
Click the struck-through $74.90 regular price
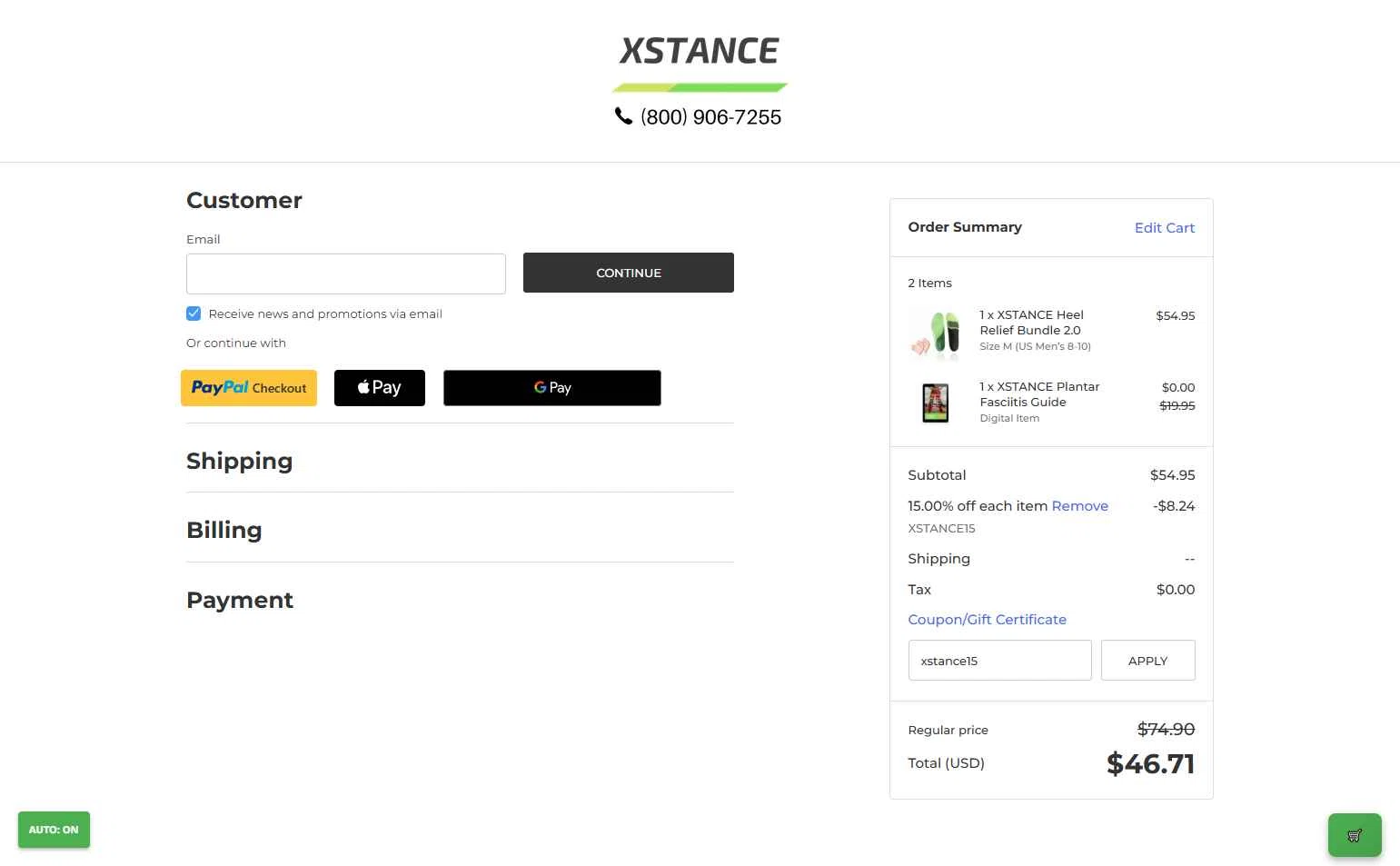[x=1167, y=730]
